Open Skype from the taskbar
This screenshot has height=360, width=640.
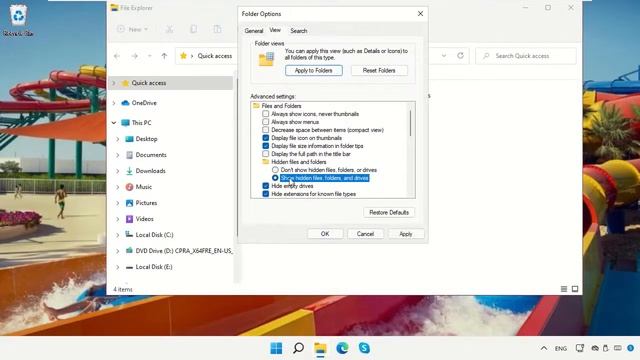coord(364,348)
